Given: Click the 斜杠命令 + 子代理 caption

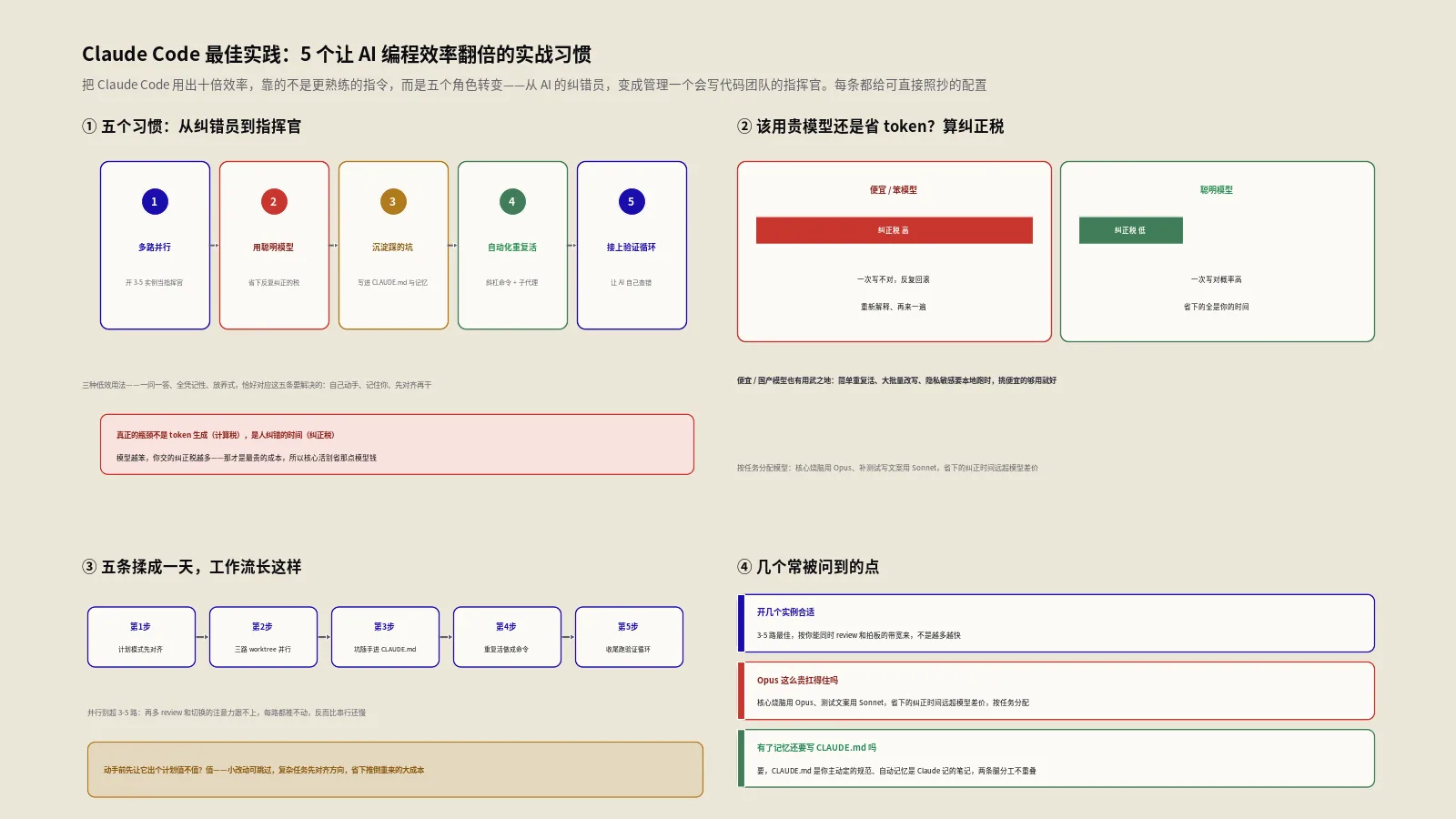Looking at the screenshot, I should (512, 283).
